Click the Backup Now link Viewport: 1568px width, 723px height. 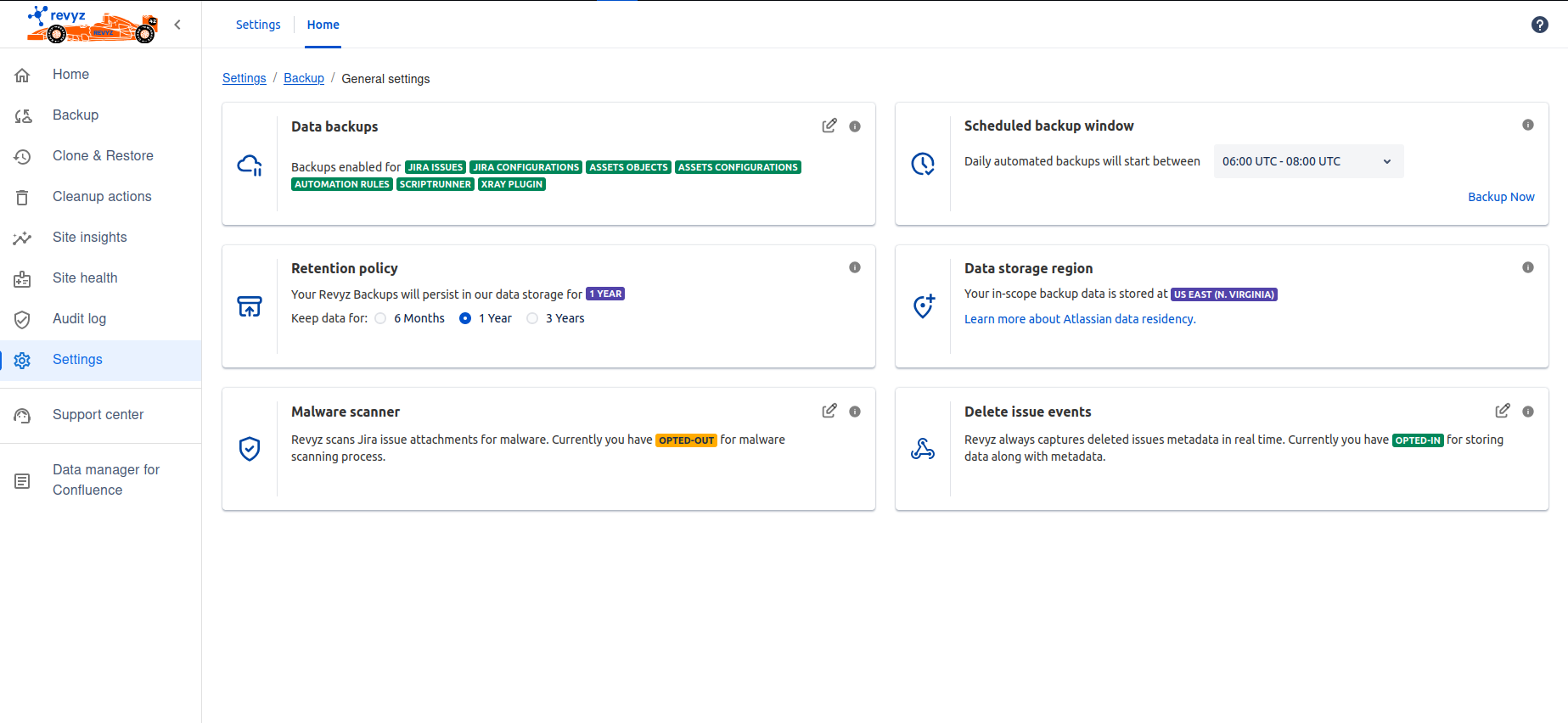pos(1500,197)
